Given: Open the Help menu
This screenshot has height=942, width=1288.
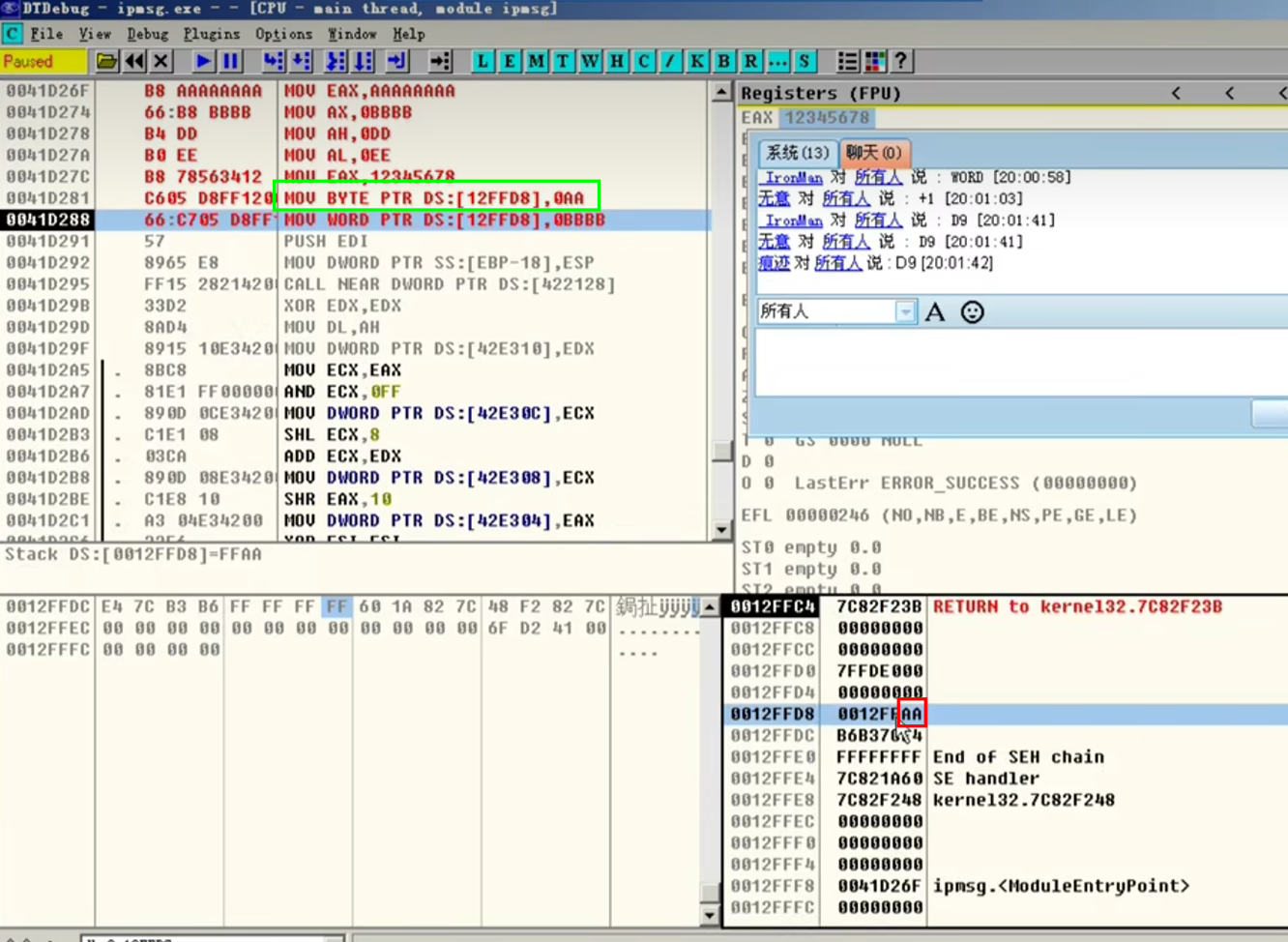Looking at the screenshot, I should click(408, 34).
